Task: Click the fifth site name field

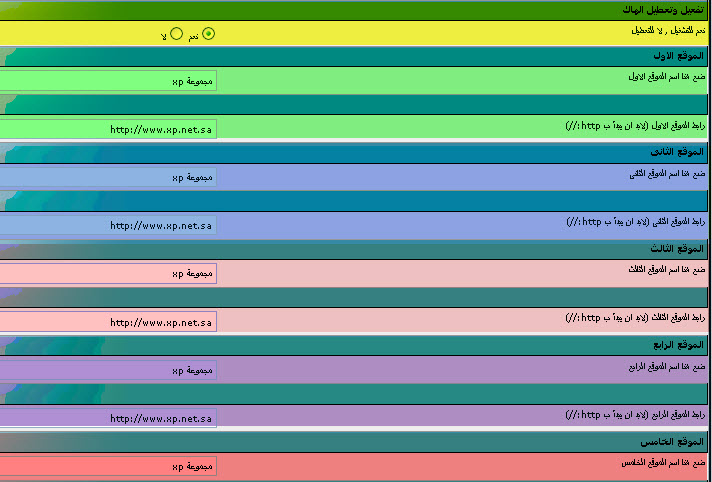Action: pyautogui.click(x=108, y=466)
